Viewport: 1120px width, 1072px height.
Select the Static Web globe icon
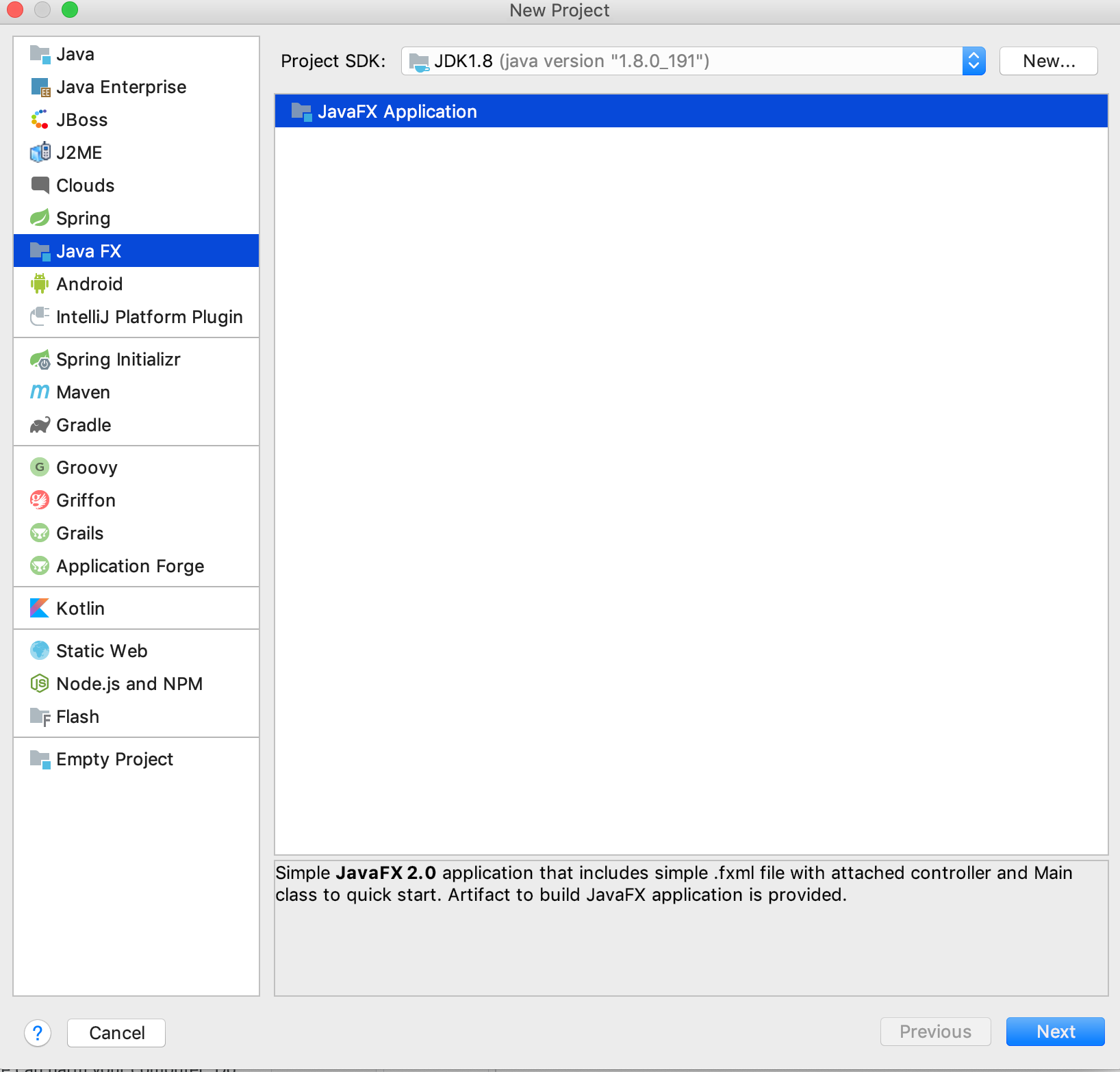point(40,650)
